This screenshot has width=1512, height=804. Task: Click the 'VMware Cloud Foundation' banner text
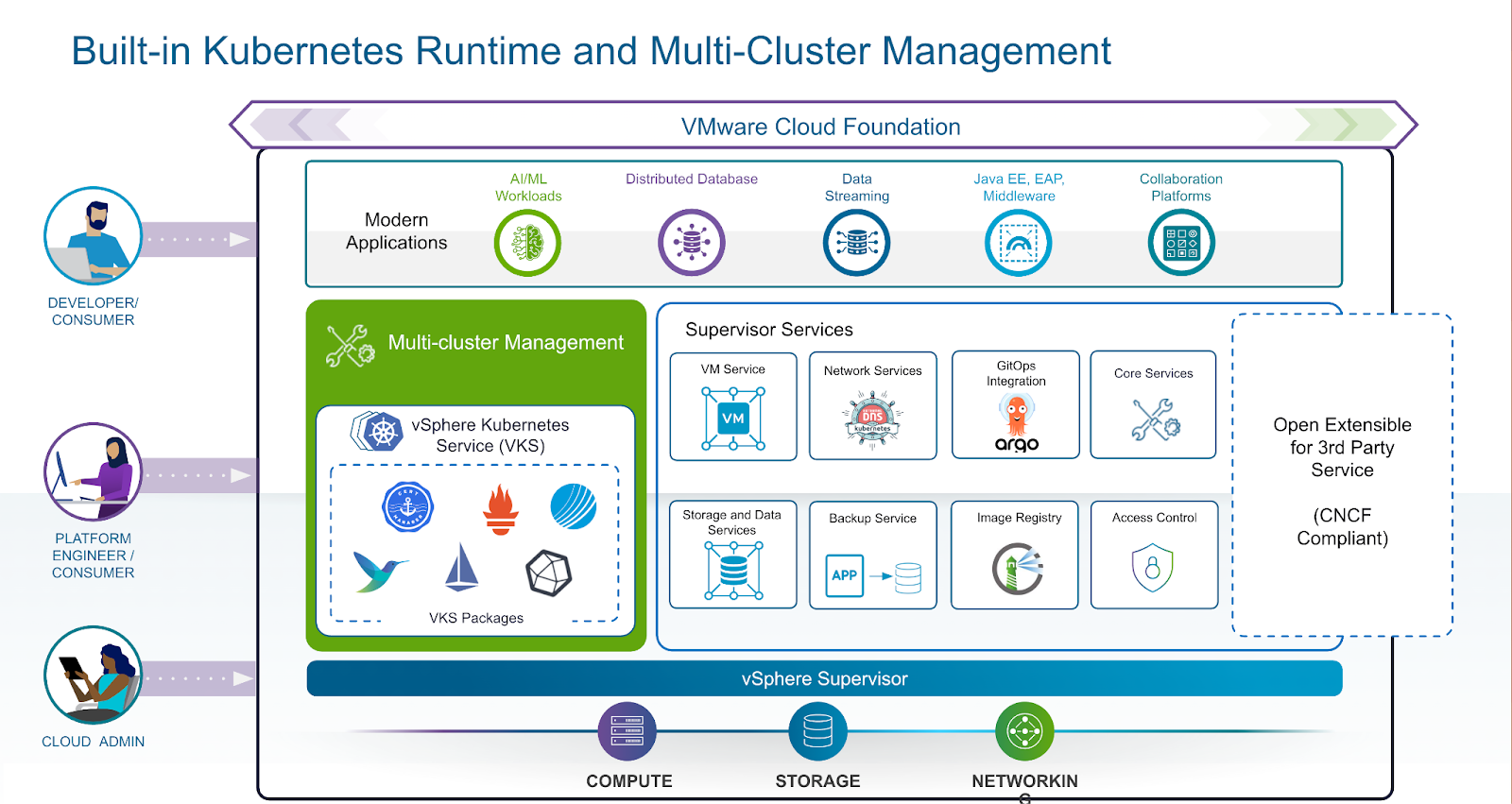point(821,127)
